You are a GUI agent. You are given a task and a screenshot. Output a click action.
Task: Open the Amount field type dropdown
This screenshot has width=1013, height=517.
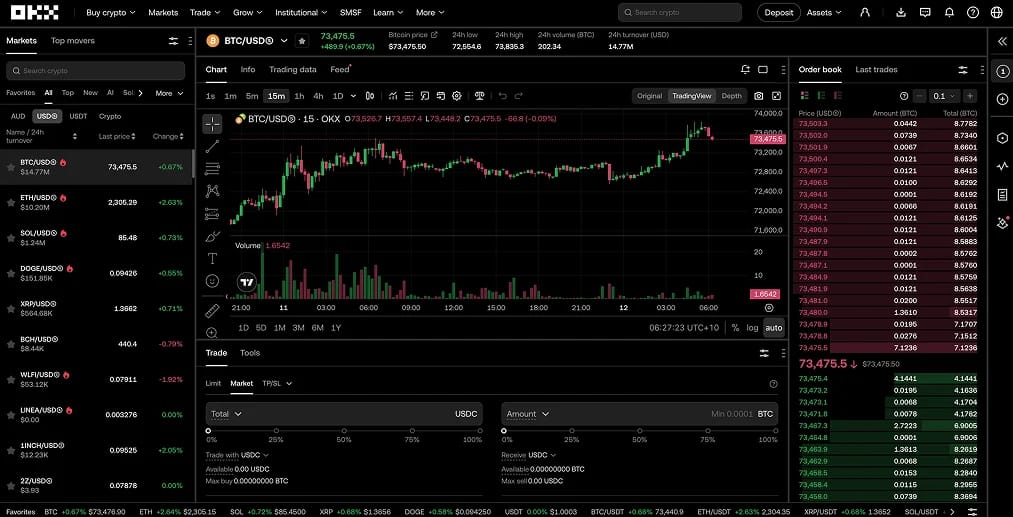click(528, 414)
